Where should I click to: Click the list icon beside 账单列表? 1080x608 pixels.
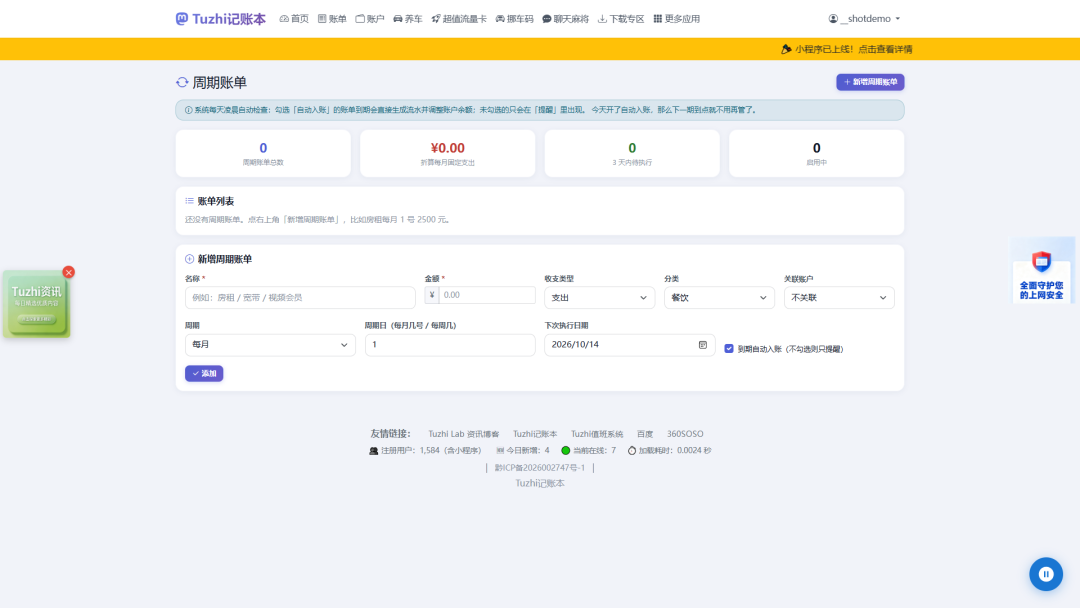(189, 201)
